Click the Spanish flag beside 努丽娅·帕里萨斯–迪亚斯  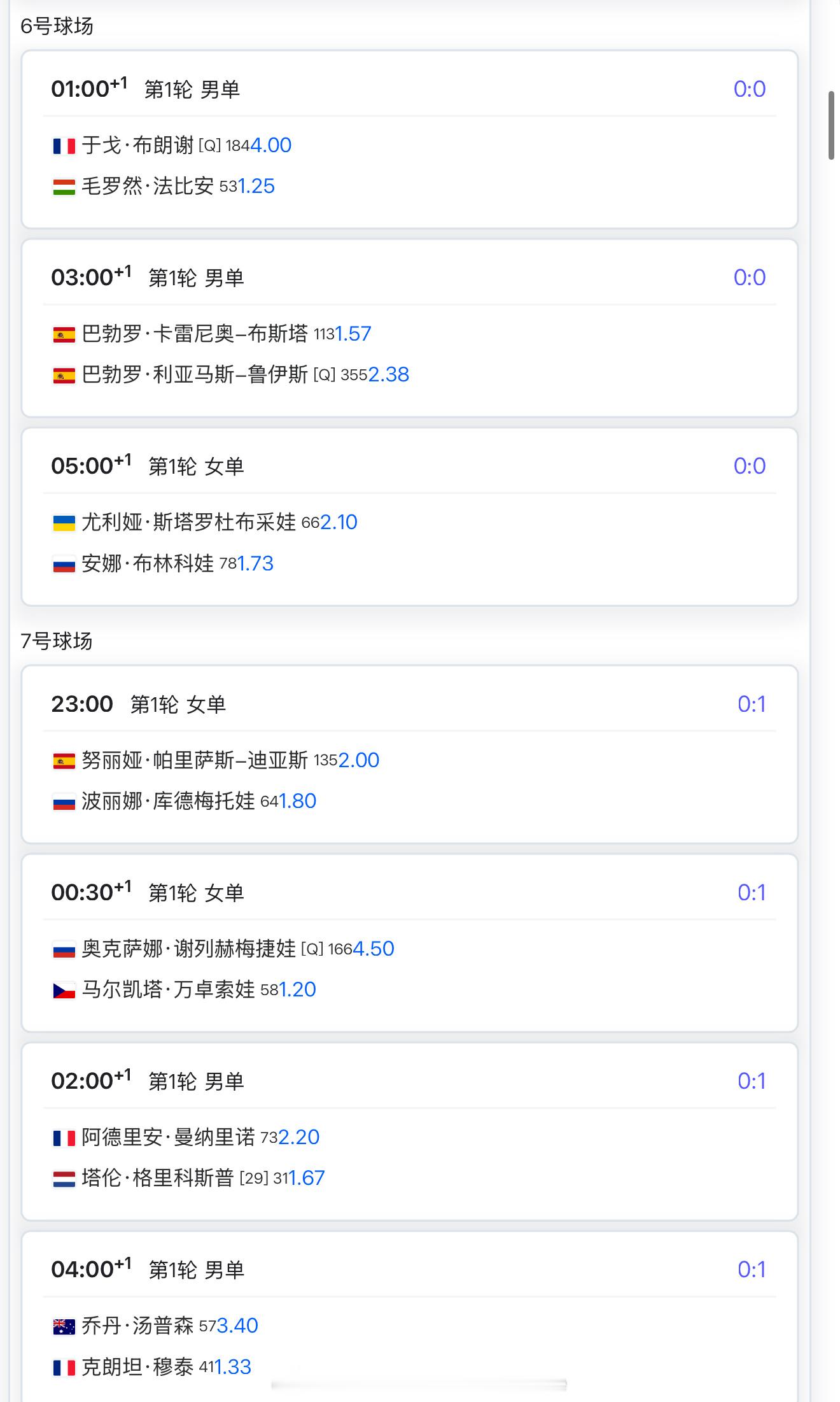pyautogui.click(x=64, y=761)
